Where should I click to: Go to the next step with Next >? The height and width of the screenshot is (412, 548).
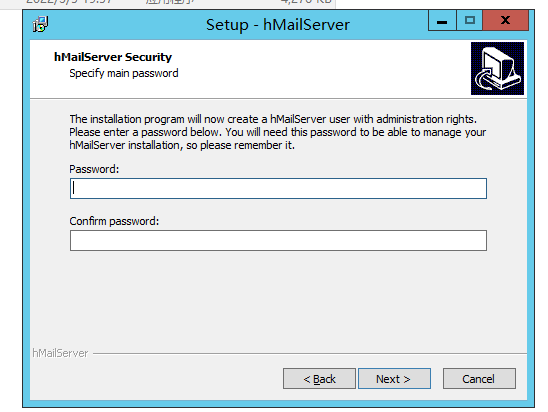click(394, 378)
